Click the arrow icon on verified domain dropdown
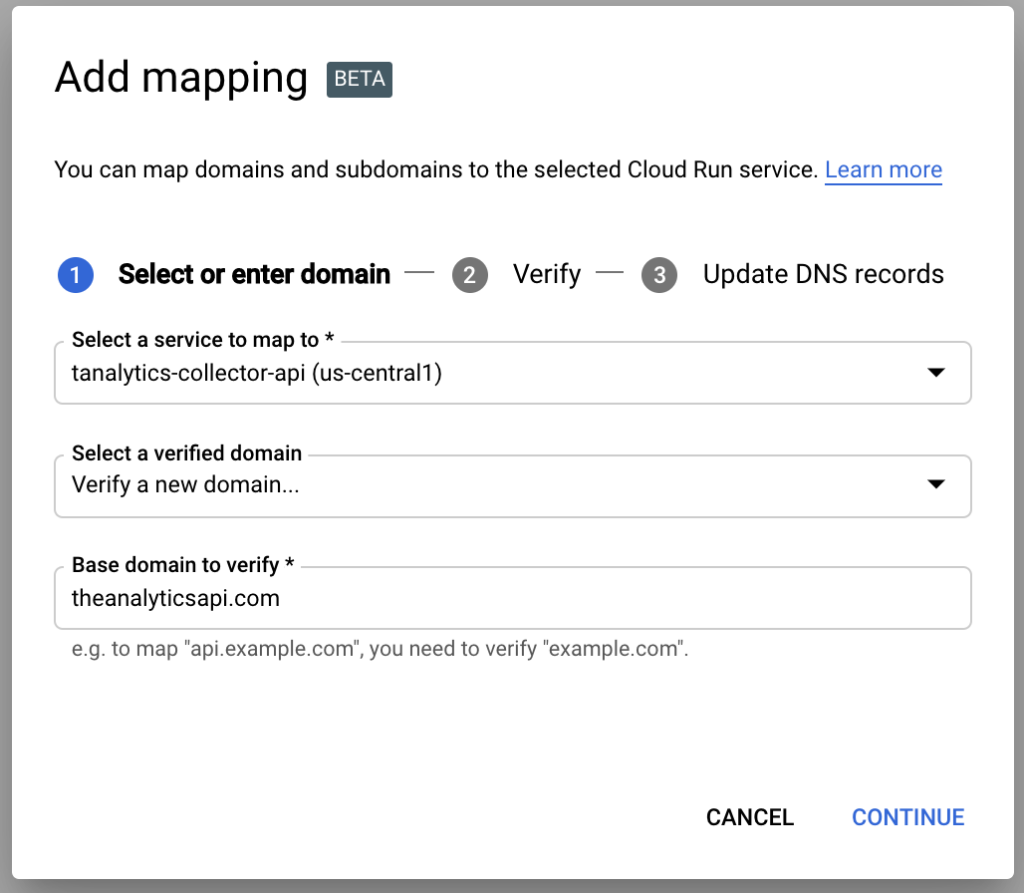This screenshot has width=1024, height=893. (936, 485)
